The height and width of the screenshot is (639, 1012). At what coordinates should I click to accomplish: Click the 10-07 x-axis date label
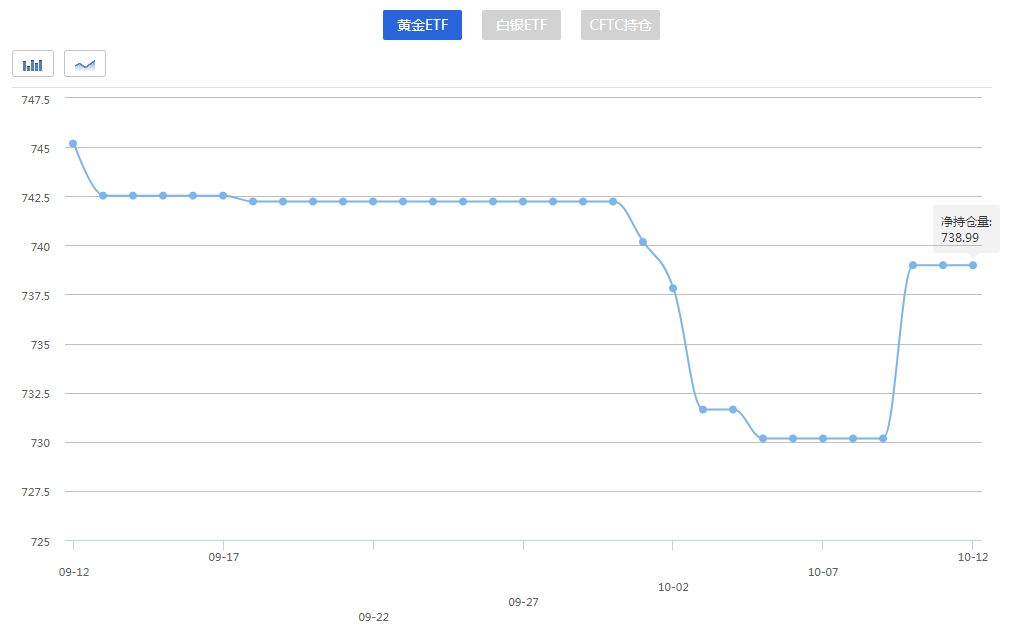pos(823,572)
